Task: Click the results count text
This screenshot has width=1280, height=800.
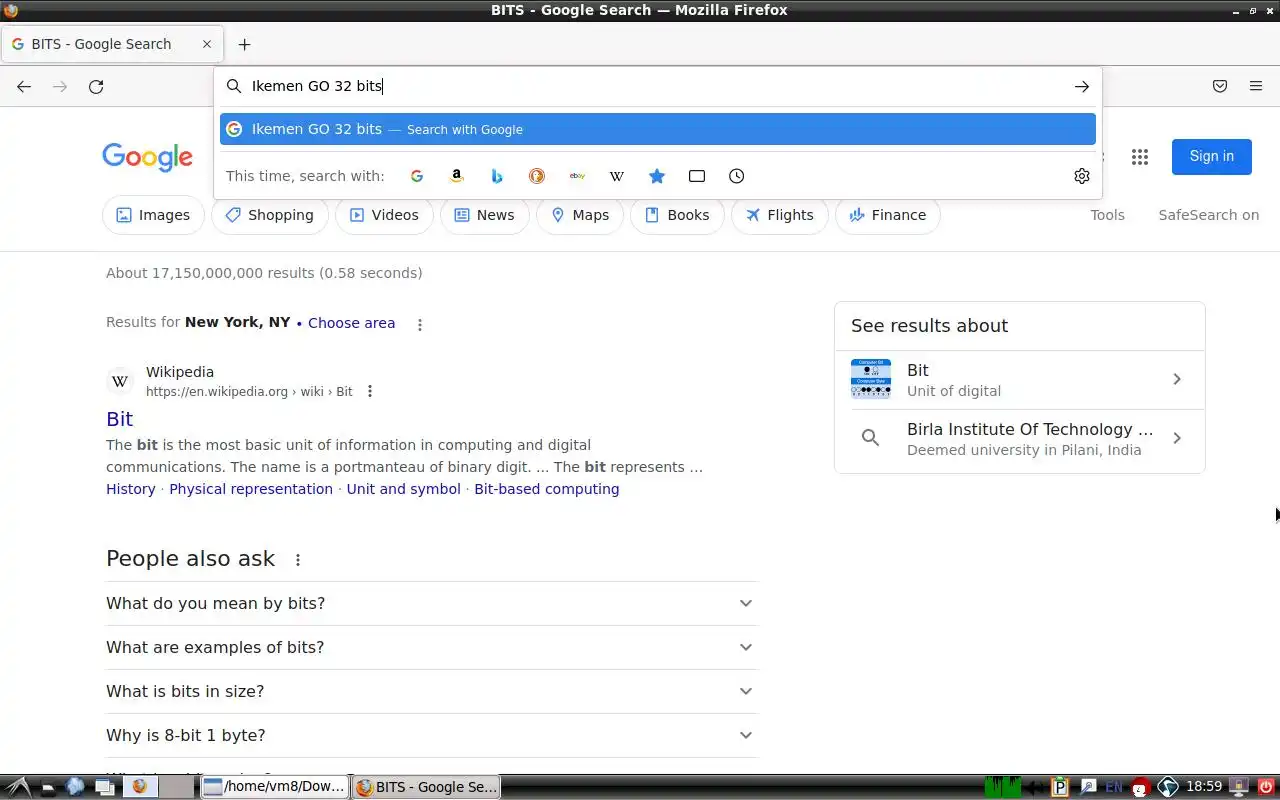Action: 264,273
